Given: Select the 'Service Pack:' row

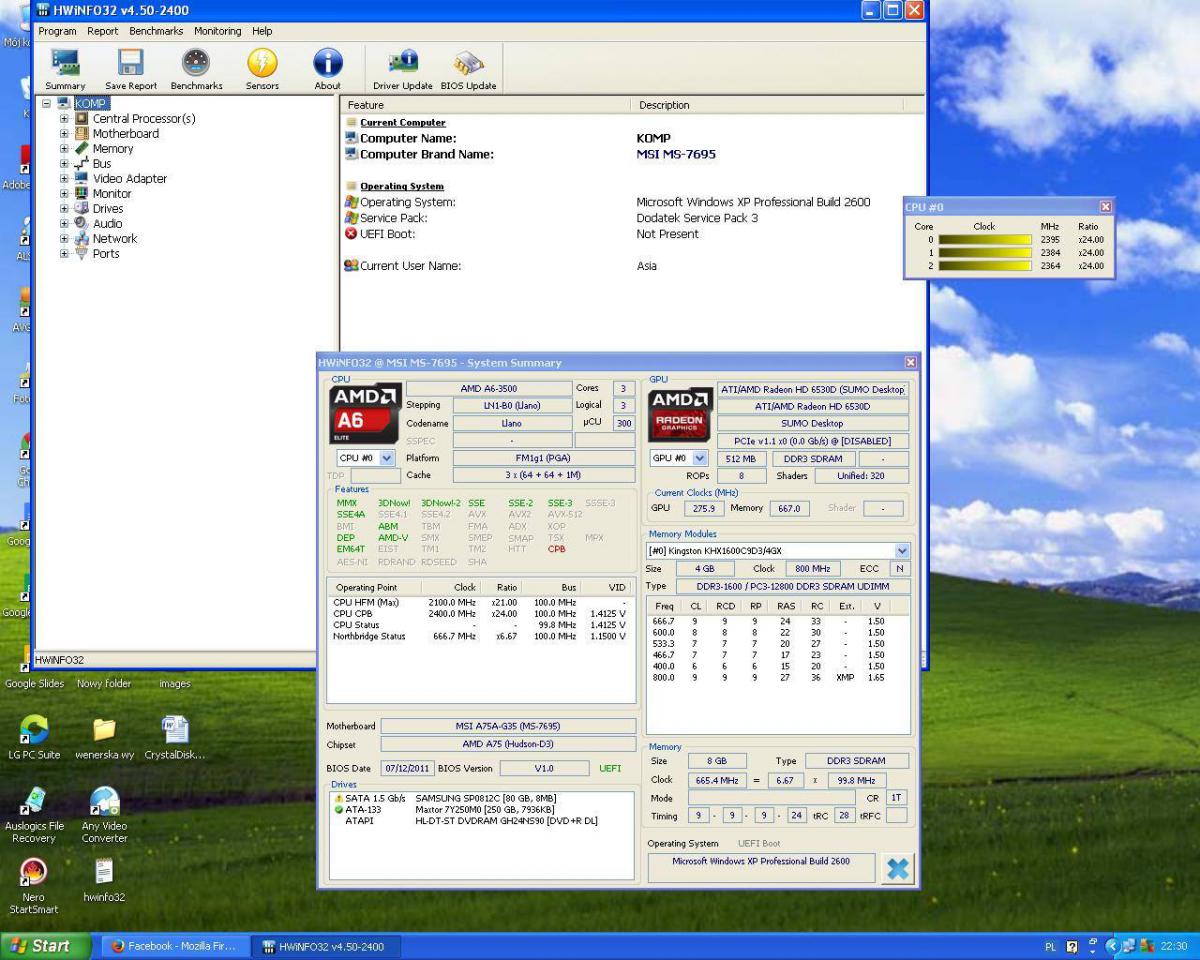Looking at the screenshot, I should pos(630,218).
